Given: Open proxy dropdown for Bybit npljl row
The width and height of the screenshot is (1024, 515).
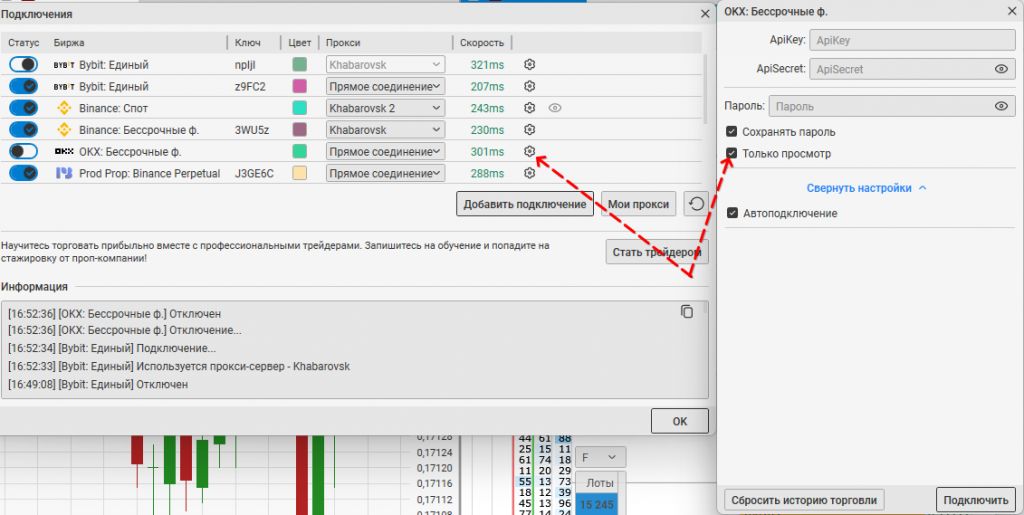Looking at the screenshot, I should click(x=385, y=65).
